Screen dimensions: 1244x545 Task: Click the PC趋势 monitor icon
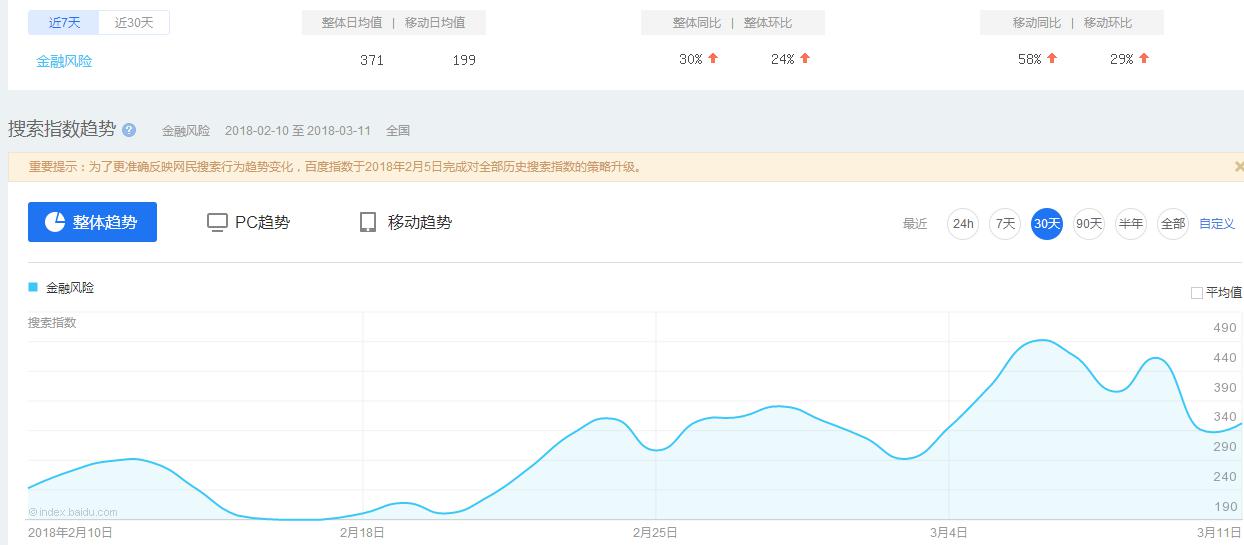[217, 222]
